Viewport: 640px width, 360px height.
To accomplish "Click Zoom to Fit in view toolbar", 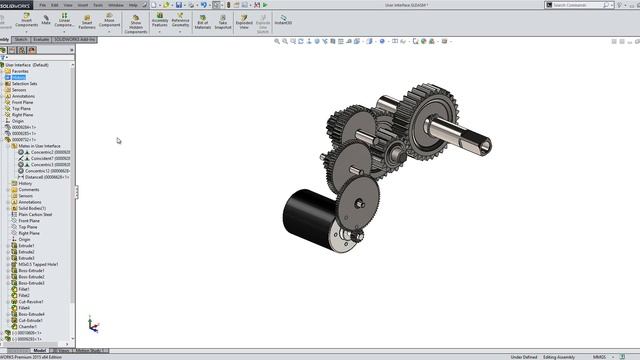I will click(x=277, y=41).
